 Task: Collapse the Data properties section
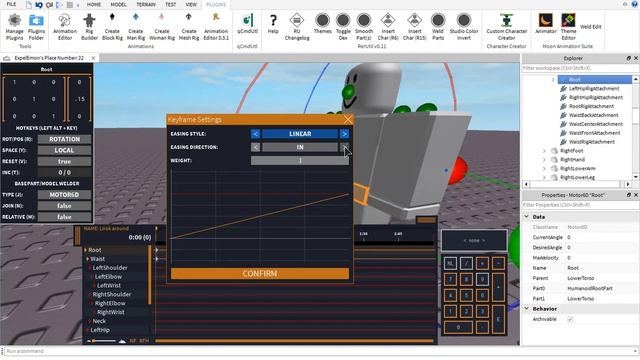point(527,217)
